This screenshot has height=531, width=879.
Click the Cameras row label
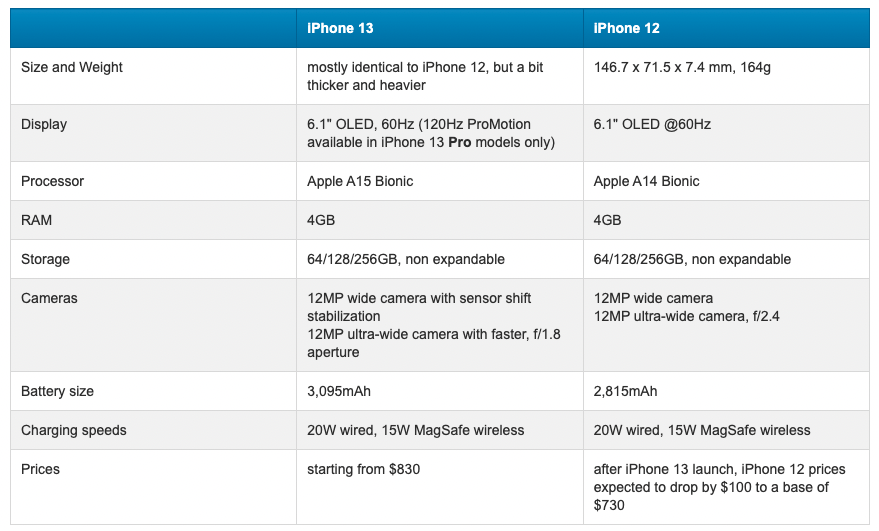tap(49, 298)
